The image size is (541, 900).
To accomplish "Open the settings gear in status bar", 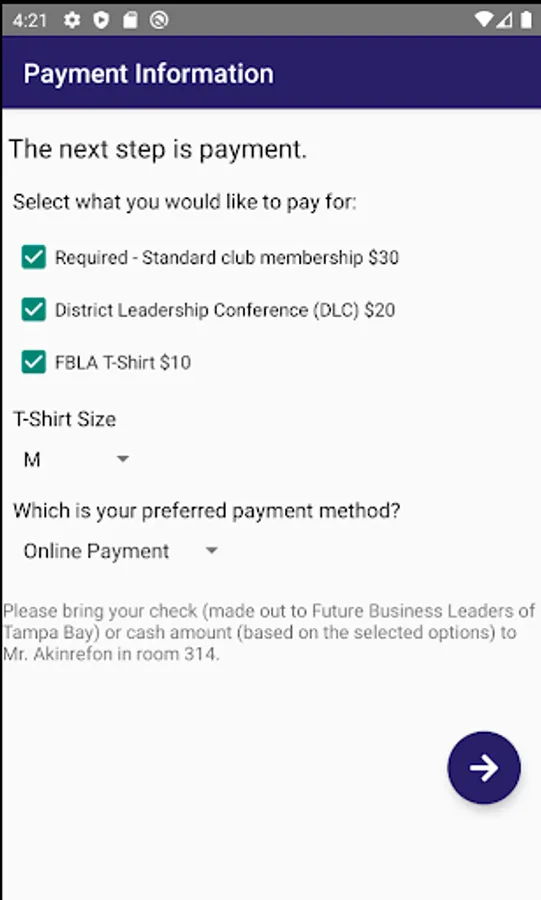I will (72, 21).
